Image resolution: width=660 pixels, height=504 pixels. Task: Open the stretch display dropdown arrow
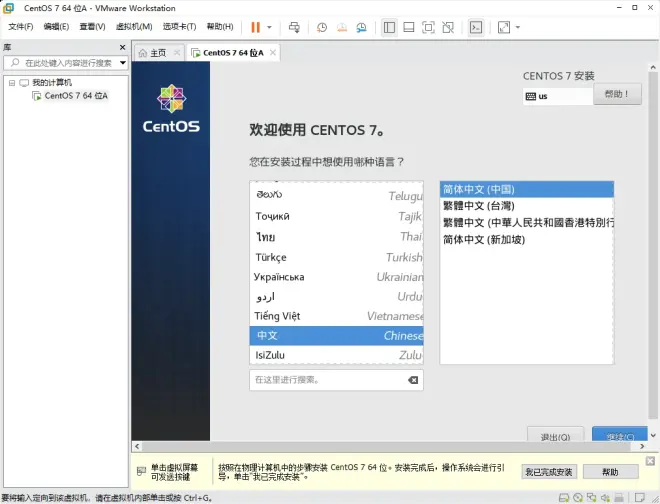click(x=518, y=27)
